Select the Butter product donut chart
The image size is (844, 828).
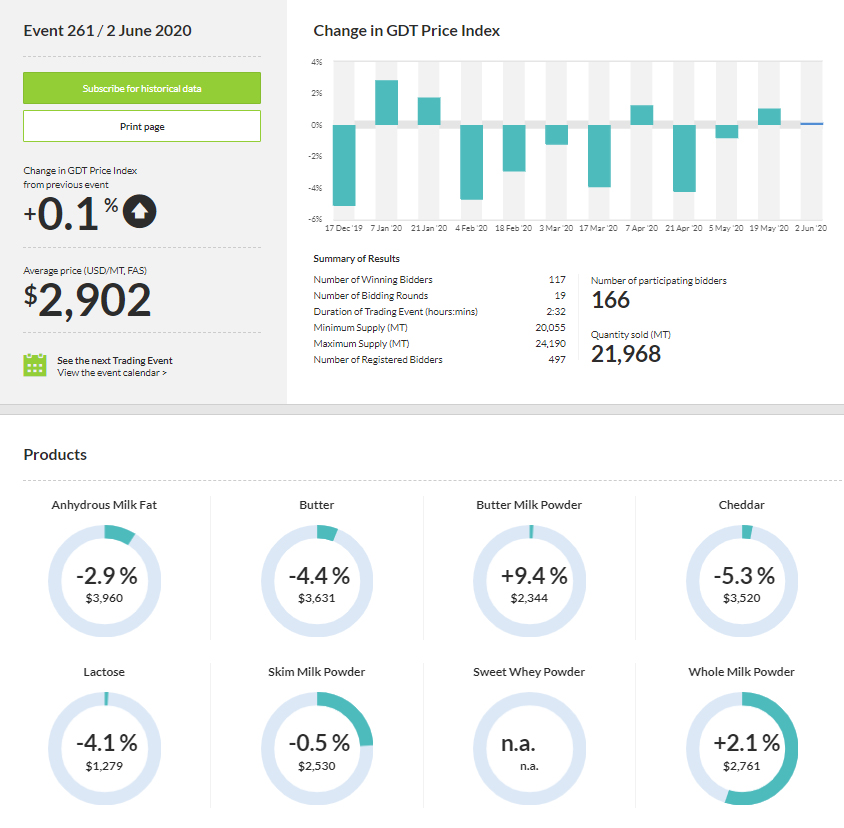pos(317,580)
